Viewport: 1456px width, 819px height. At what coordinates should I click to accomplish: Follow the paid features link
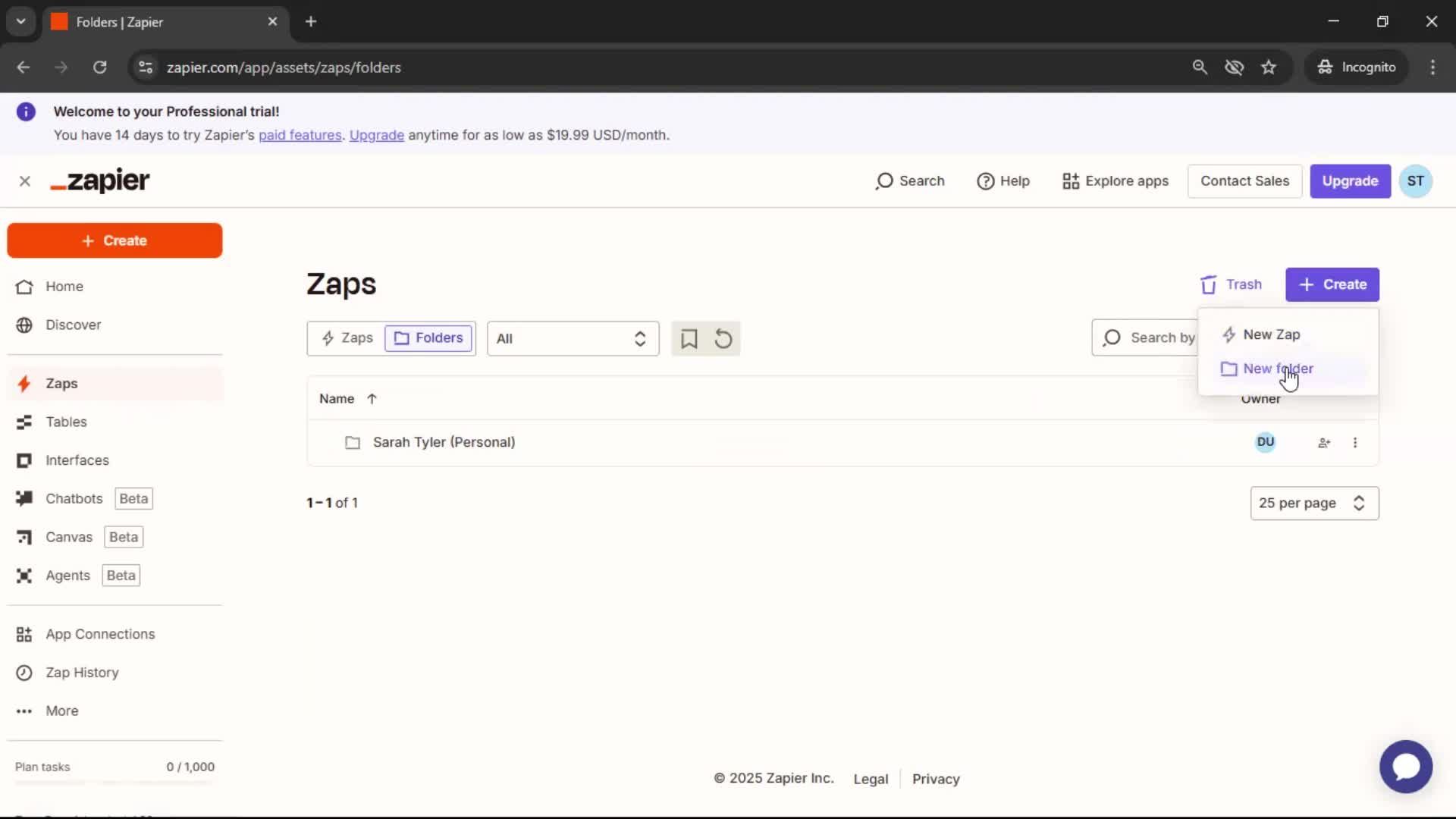tap(300, 135)
